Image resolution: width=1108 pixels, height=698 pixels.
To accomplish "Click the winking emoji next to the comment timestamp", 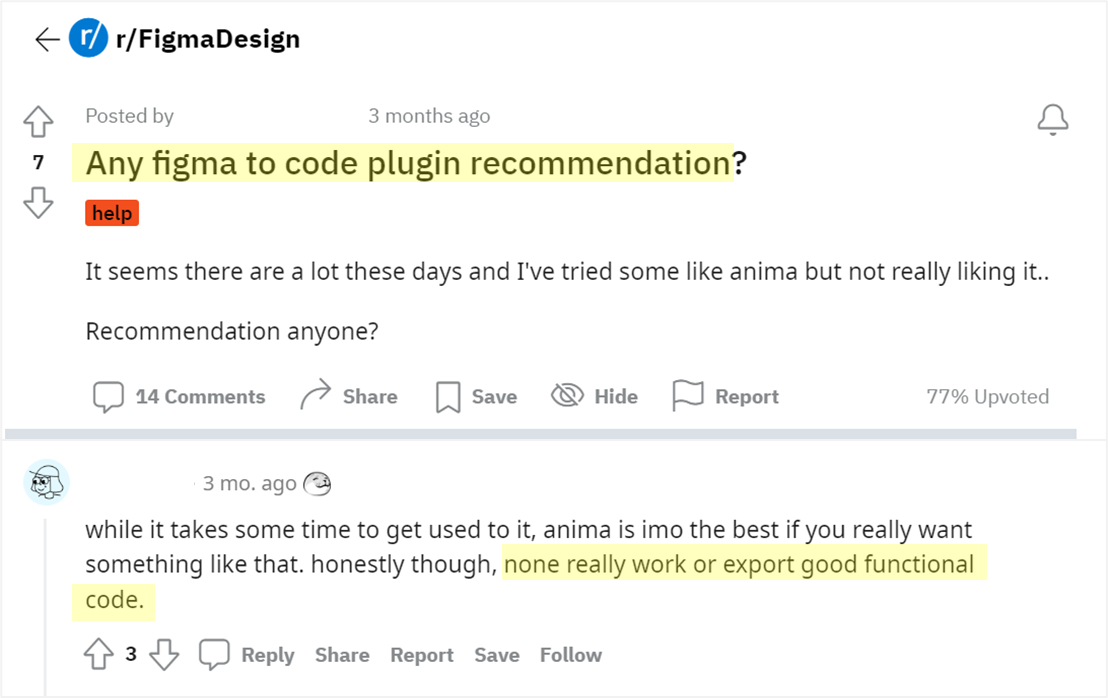I will pos(317,483).
